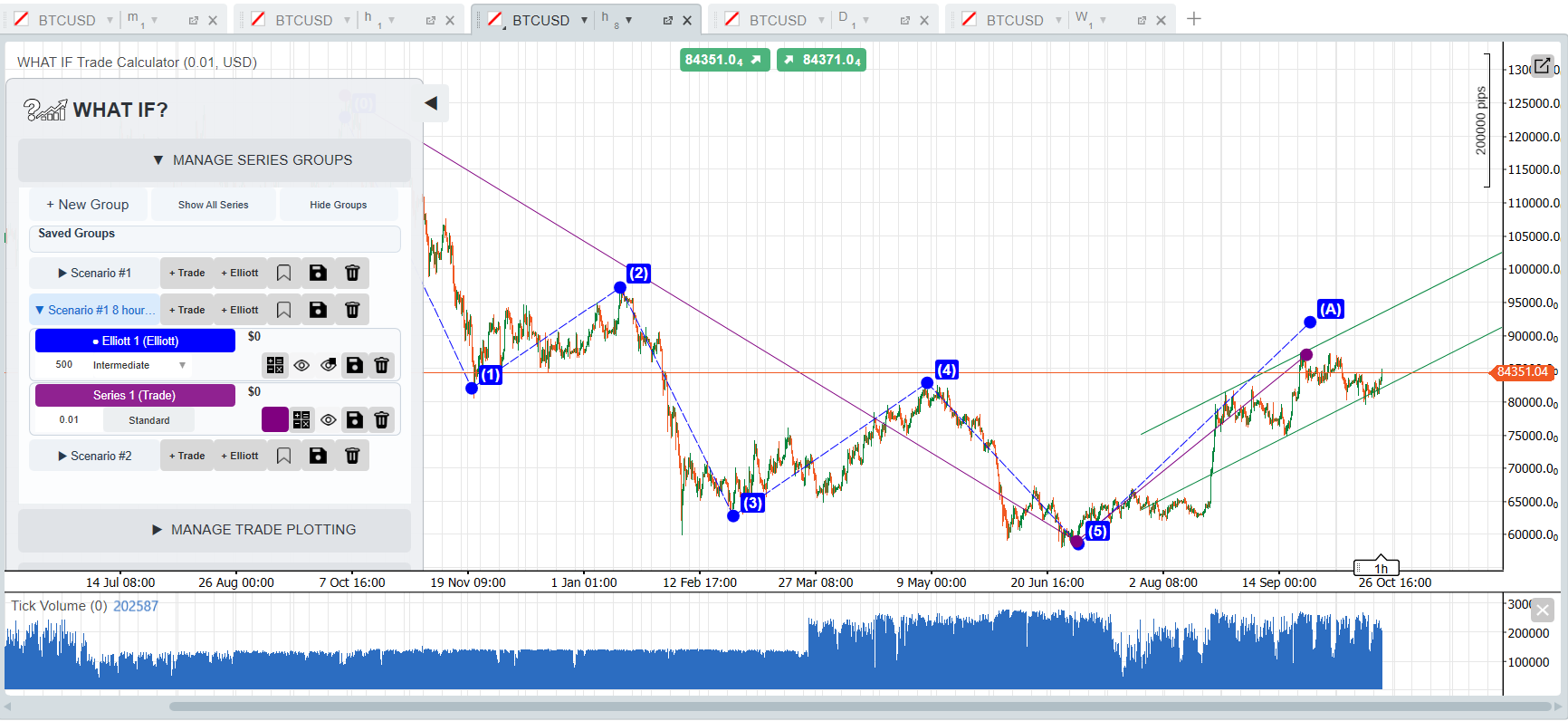Select the Elliott 1 (Elliott) series
1568x721 pixels.
(135, 341)
